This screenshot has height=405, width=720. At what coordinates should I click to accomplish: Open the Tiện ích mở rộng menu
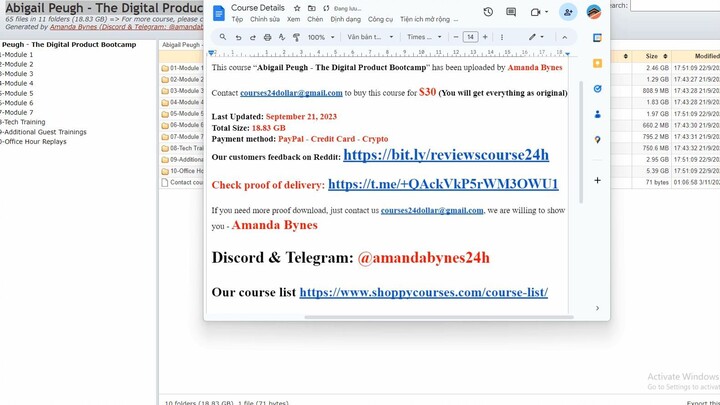tap(425, 19)
